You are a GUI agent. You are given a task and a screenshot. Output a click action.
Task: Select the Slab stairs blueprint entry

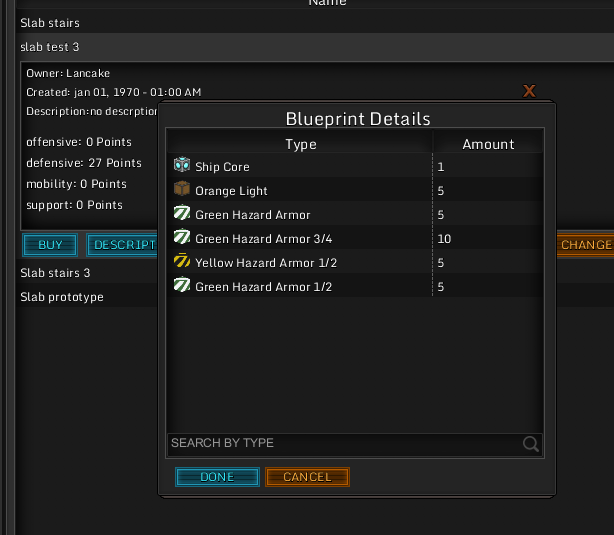50,23
